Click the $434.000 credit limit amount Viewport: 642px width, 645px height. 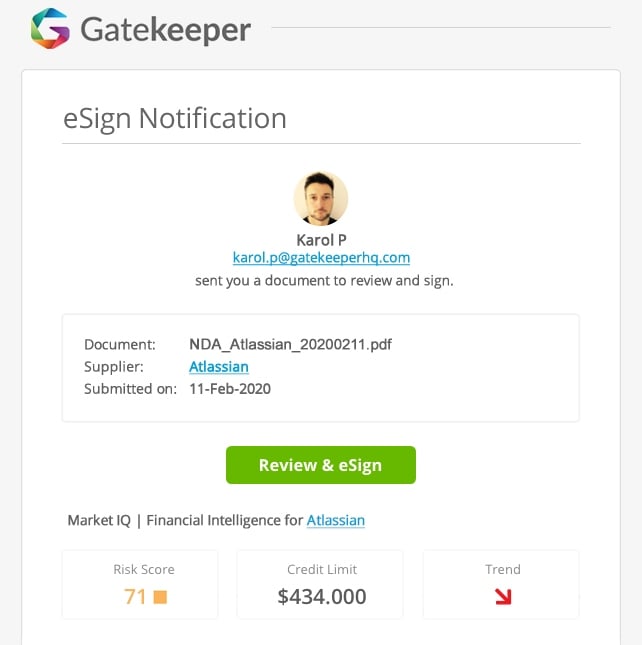click(320, 597)
